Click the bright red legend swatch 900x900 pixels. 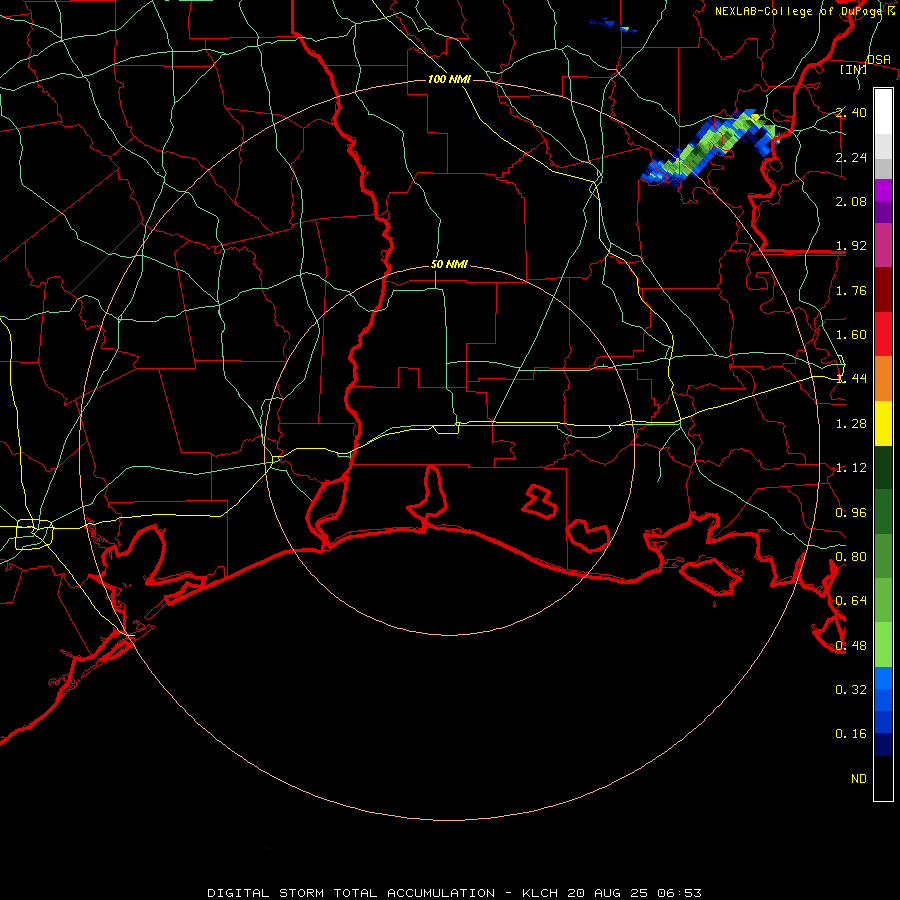coord(883,335)
